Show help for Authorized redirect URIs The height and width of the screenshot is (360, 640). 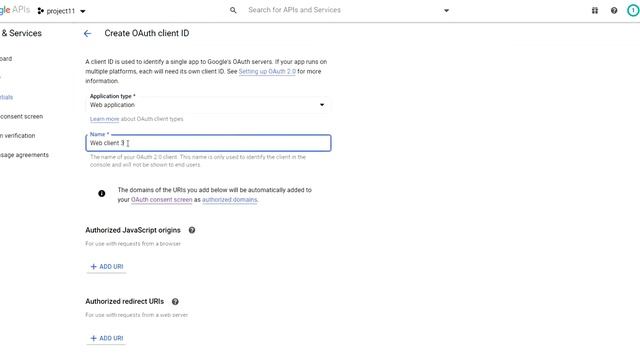(x=175, y=302)
